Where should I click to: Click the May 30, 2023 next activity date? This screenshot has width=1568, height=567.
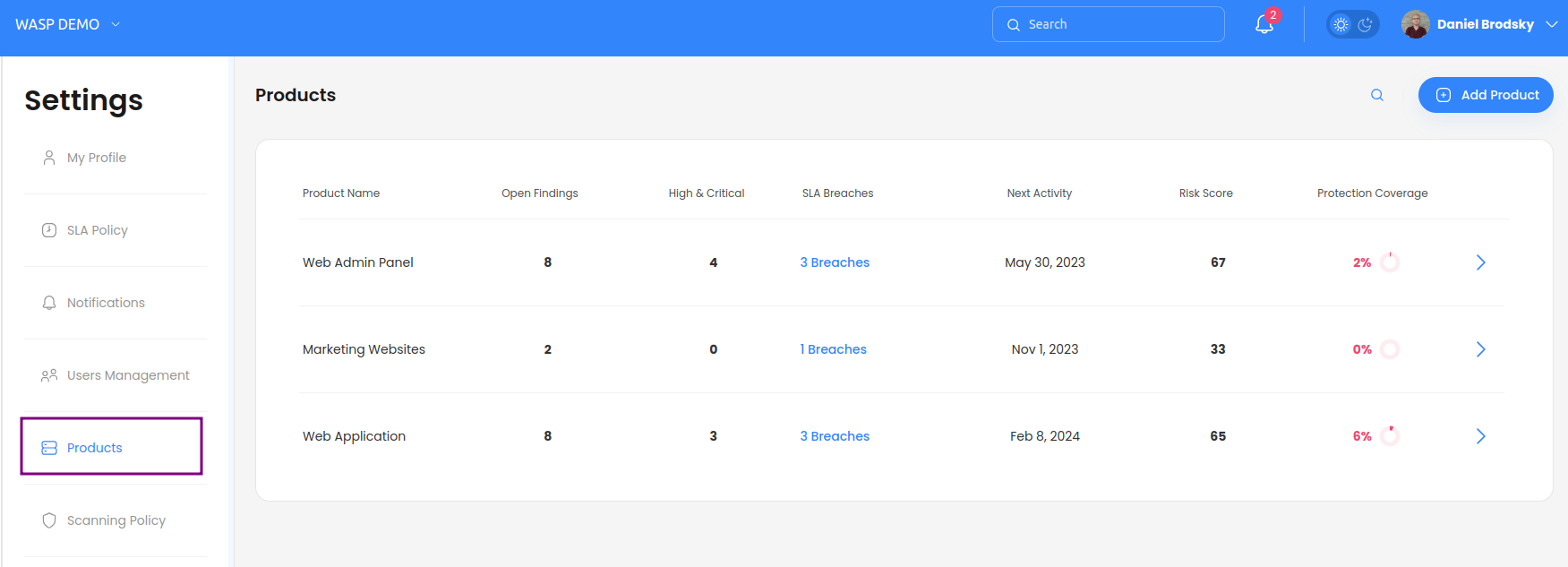[1045, 262]
